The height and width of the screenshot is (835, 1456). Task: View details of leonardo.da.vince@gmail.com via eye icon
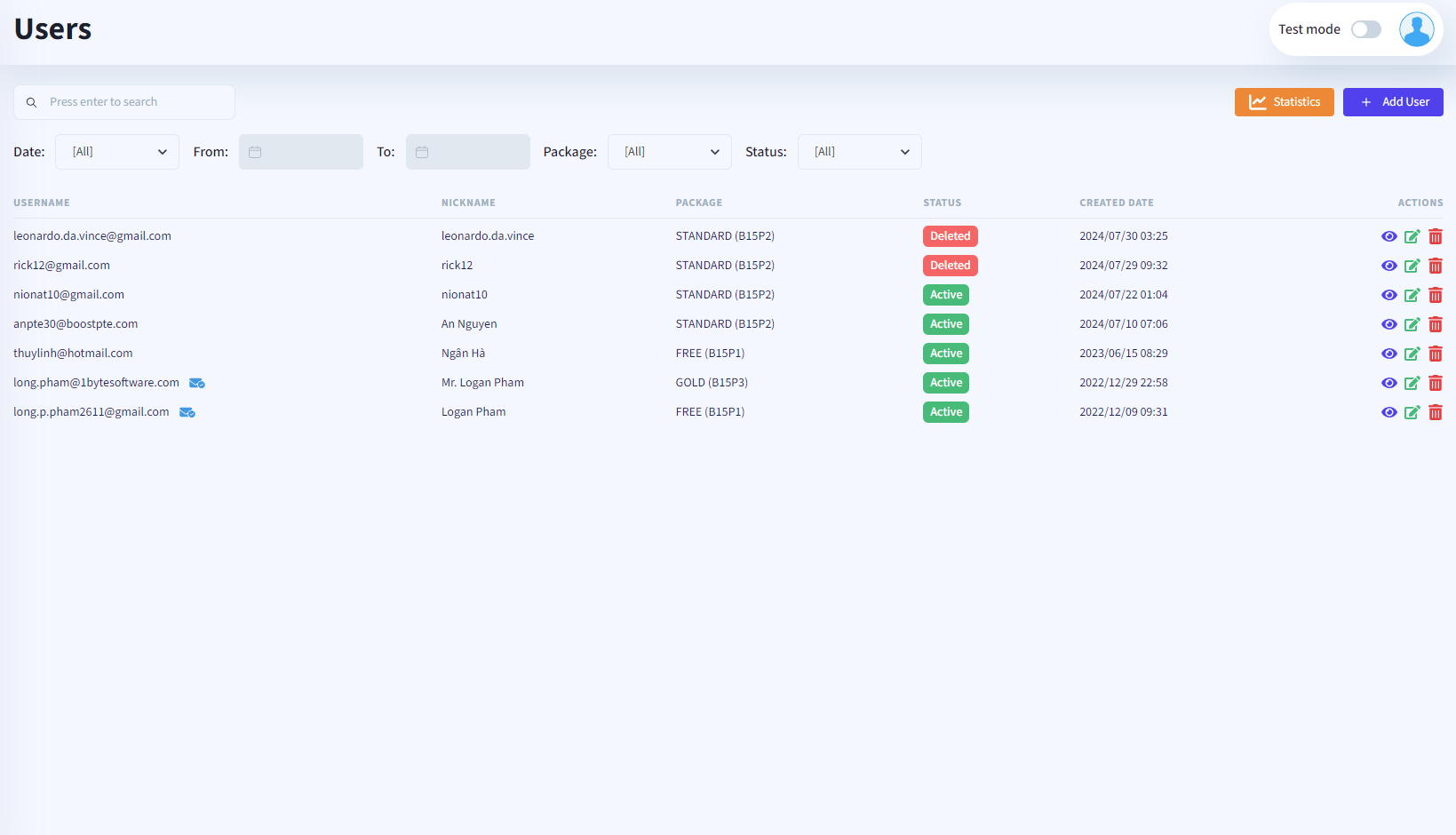point(1388,236)
